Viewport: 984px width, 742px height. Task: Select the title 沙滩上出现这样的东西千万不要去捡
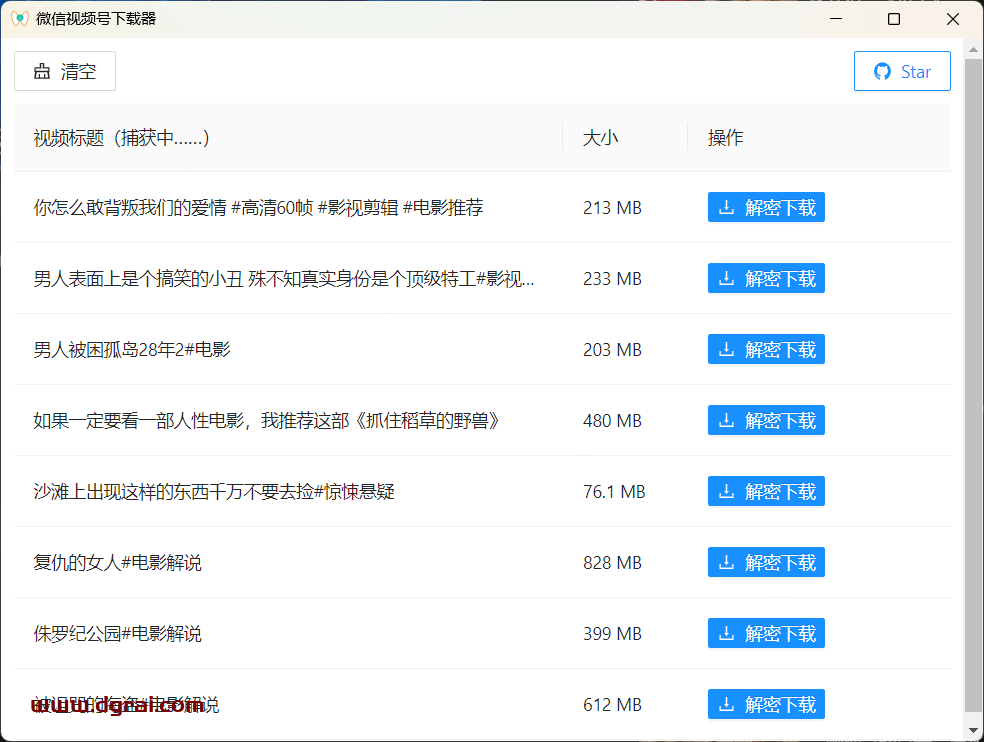[214, 491]
